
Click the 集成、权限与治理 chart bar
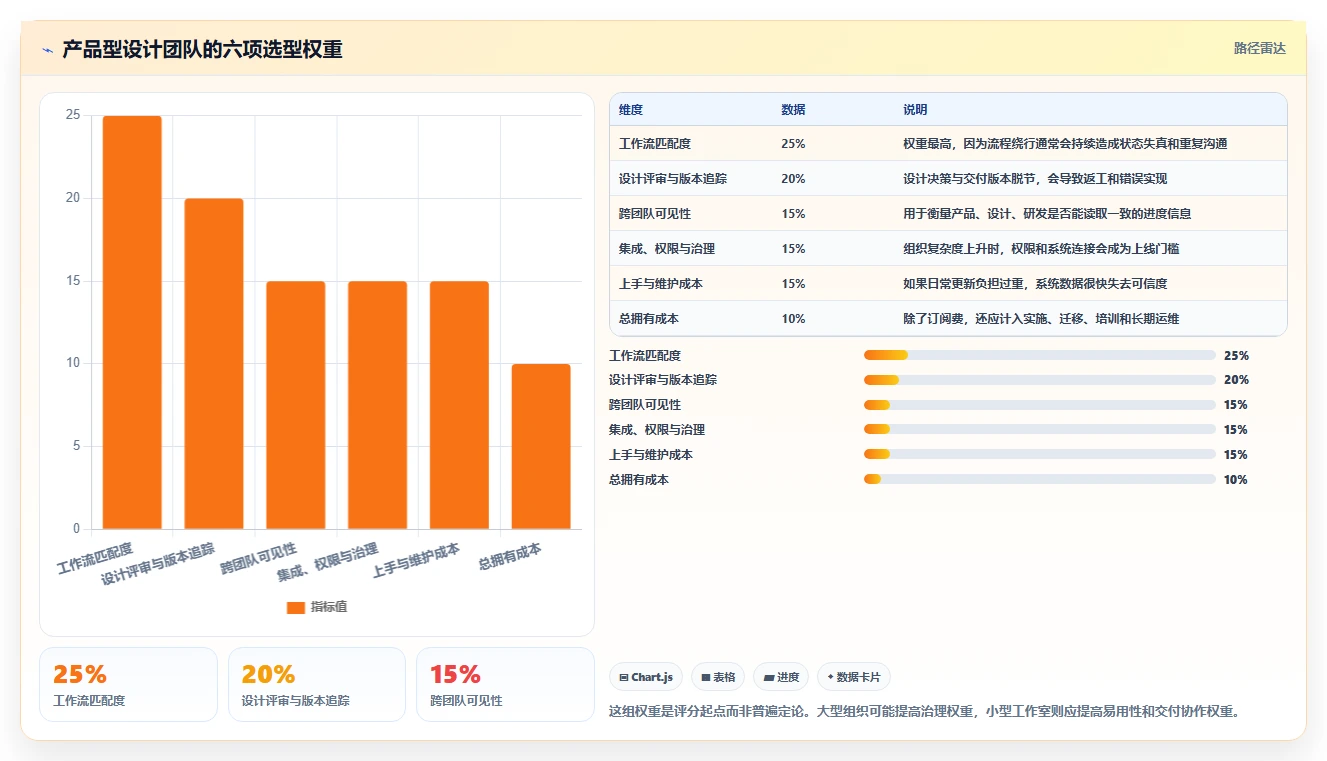coord(378,405)
